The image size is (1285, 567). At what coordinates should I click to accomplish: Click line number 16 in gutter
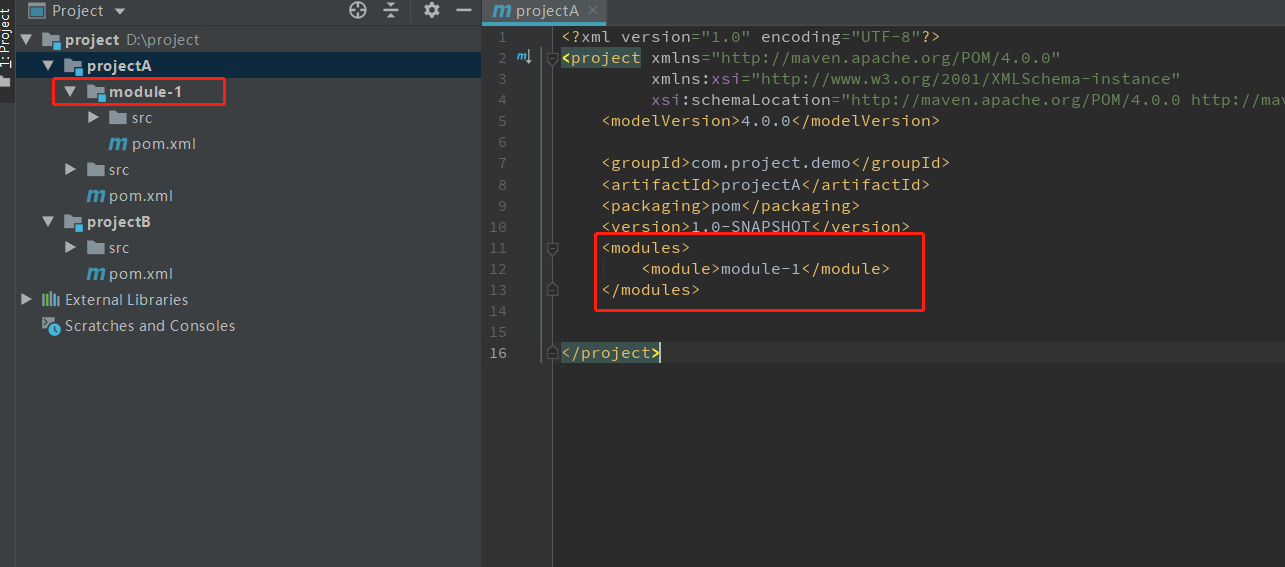coord(497,353)
